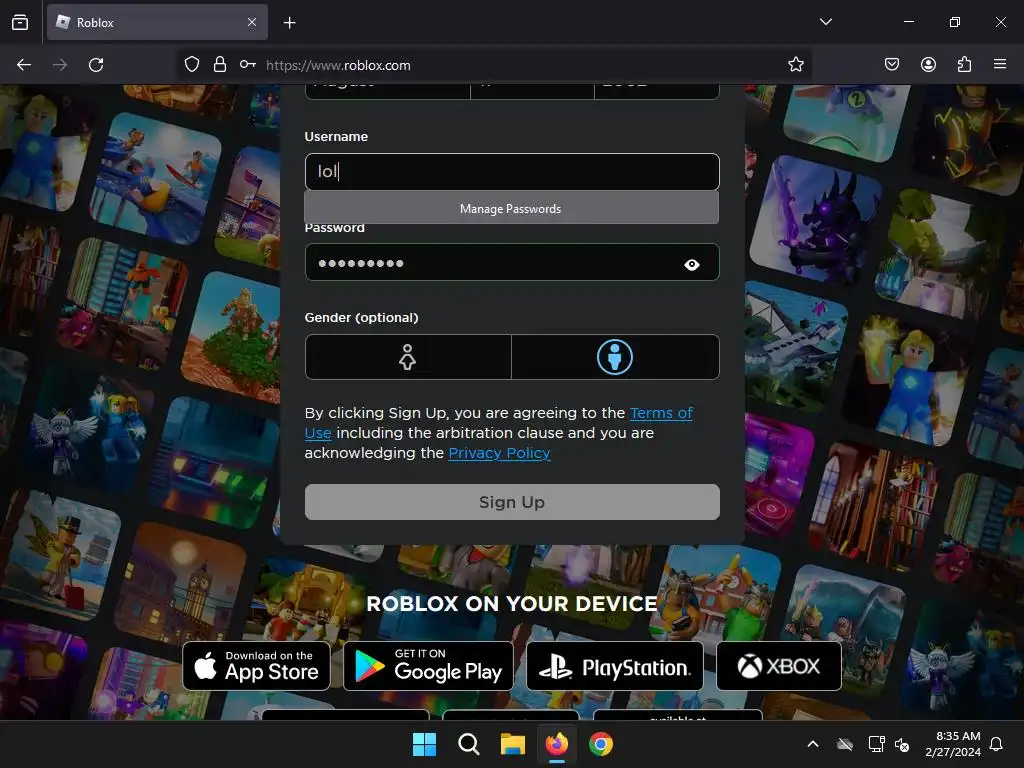Open the Terms of Use link
Screen dimensions: 1024x768
661,413
